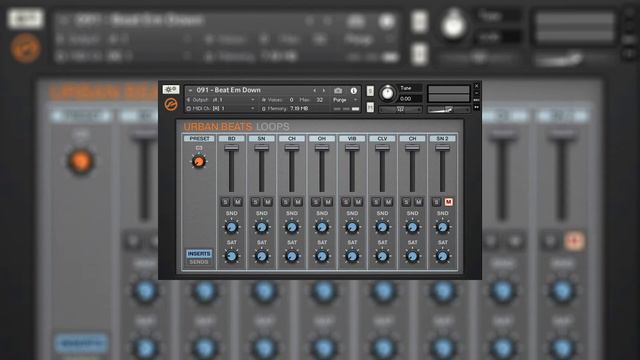This screenshot has height=360, width=640.
Task: Click the SN channel SAT knob
Action: pos(262,256)
